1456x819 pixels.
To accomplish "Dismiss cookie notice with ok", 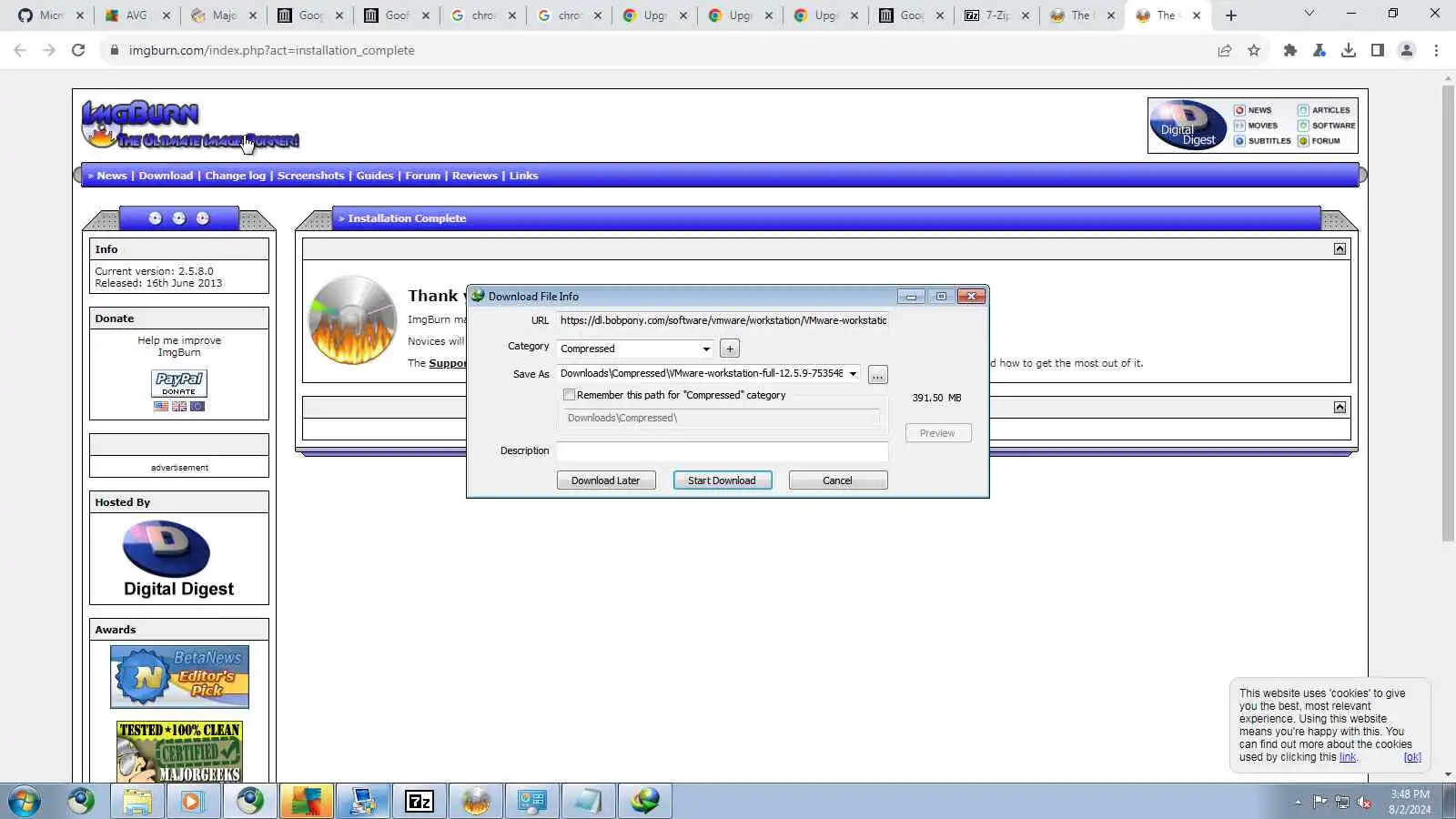I will pos(1412,757).
